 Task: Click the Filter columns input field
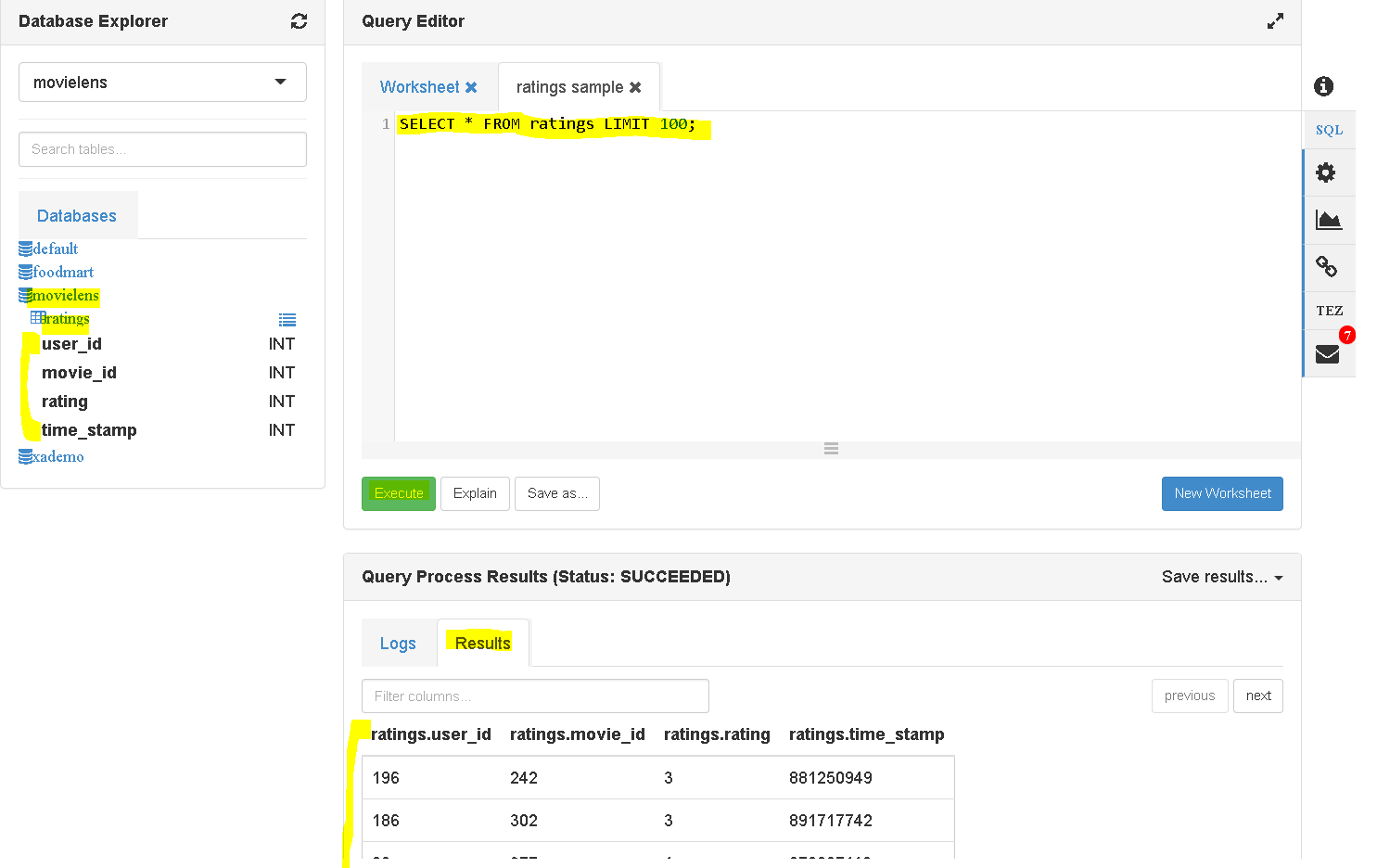[x=535, y=696]
